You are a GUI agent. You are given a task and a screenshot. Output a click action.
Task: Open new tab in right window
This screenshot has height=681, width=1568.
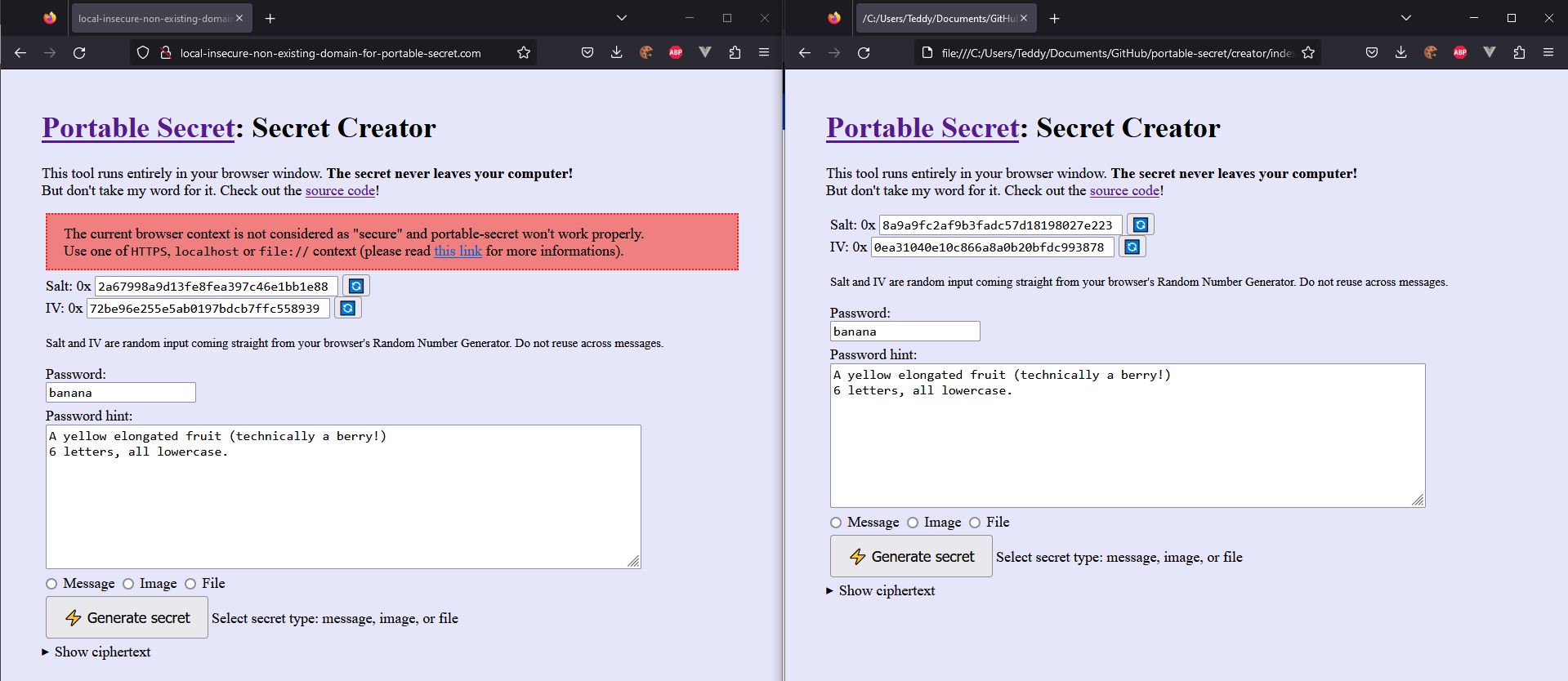(1055, 18)
